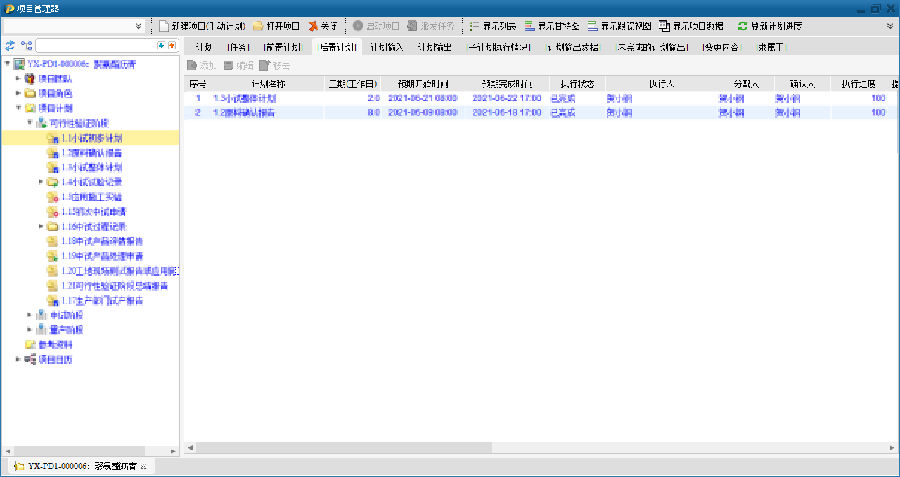The image size is (900, 477).
Task: Select tree item 1.21 in the tree
Action: [114, 286]
